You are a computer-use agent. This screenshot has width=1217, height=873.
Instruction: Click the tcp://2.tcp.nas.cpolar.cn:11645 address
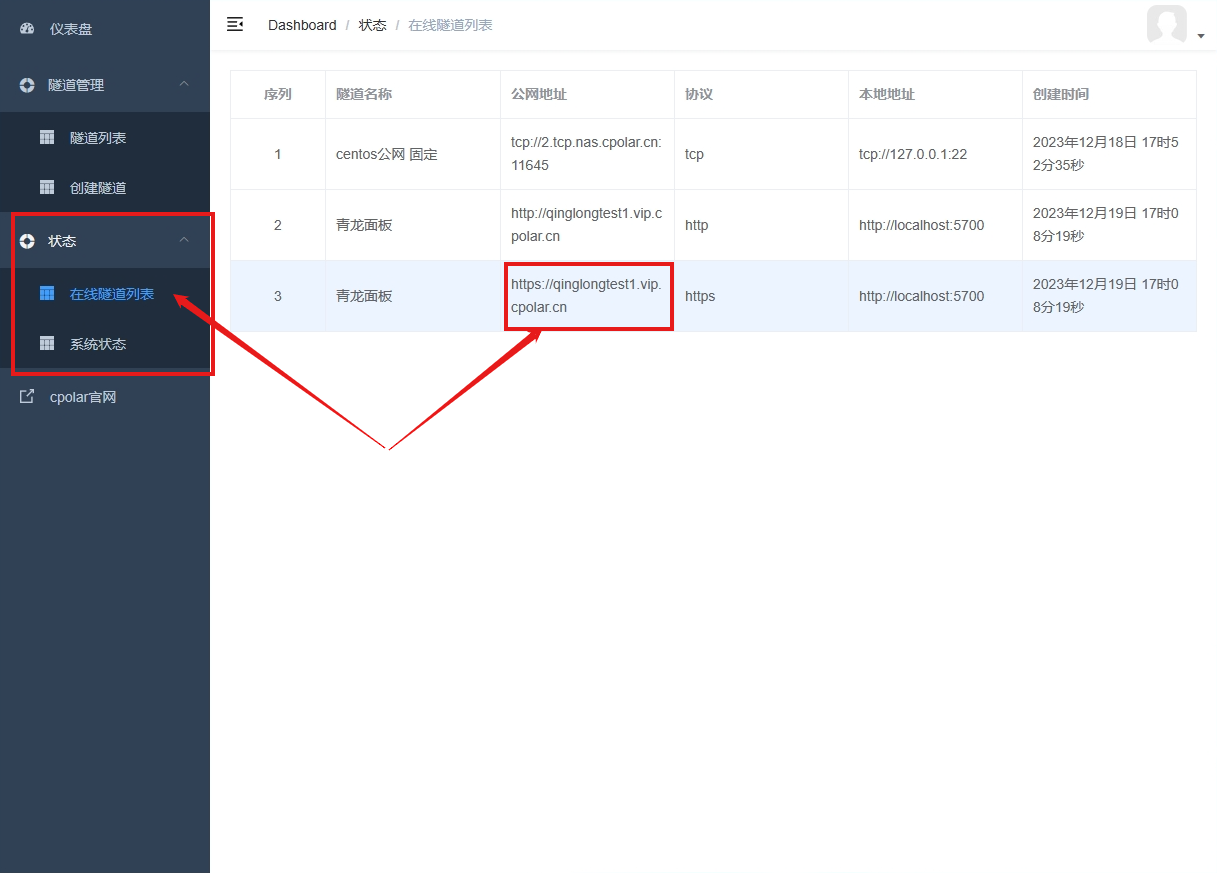click(586, 154)
